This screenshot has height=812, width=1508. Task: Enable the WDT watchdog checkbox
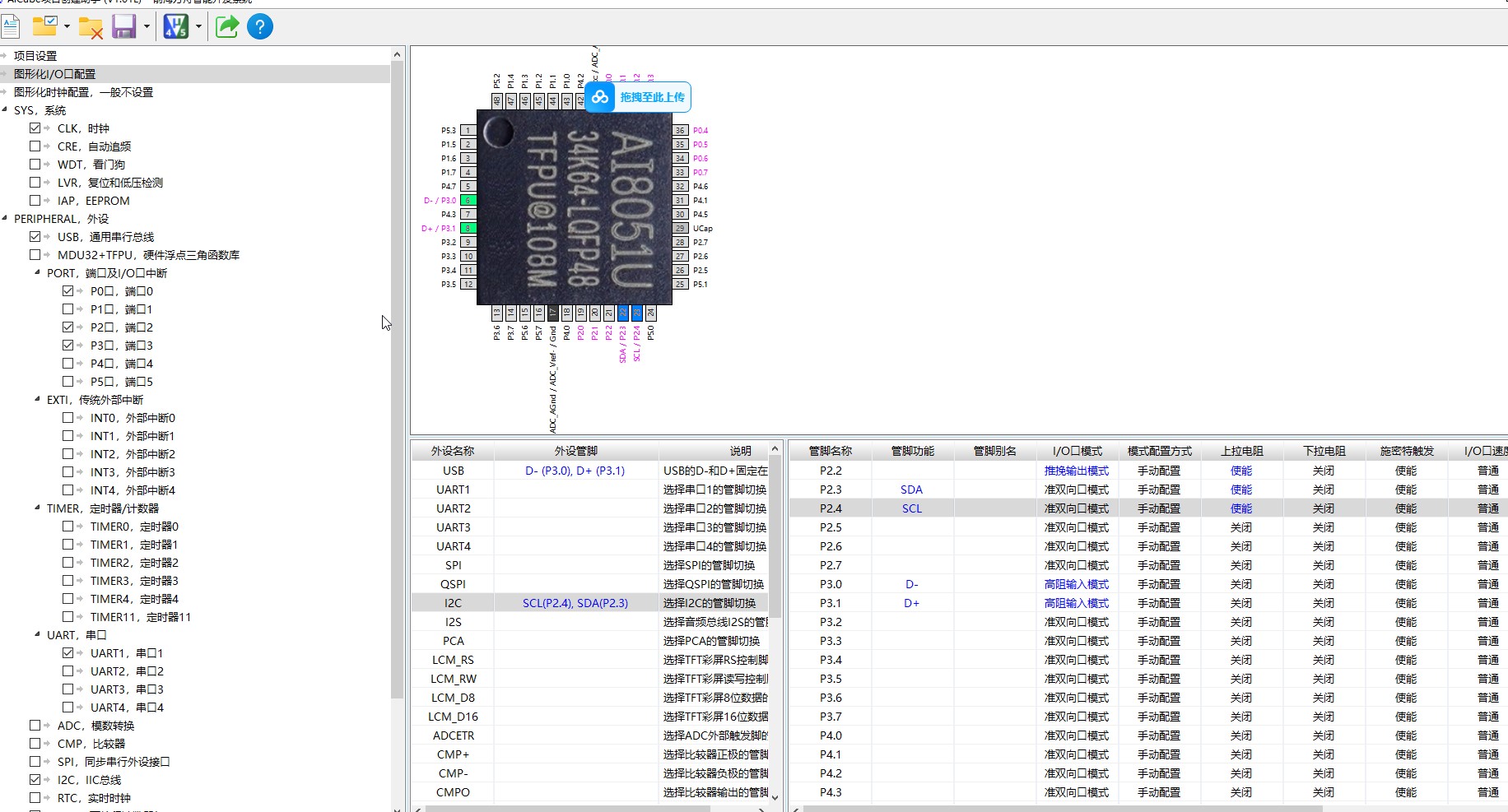pyautogui.click(x=35, y=165)
